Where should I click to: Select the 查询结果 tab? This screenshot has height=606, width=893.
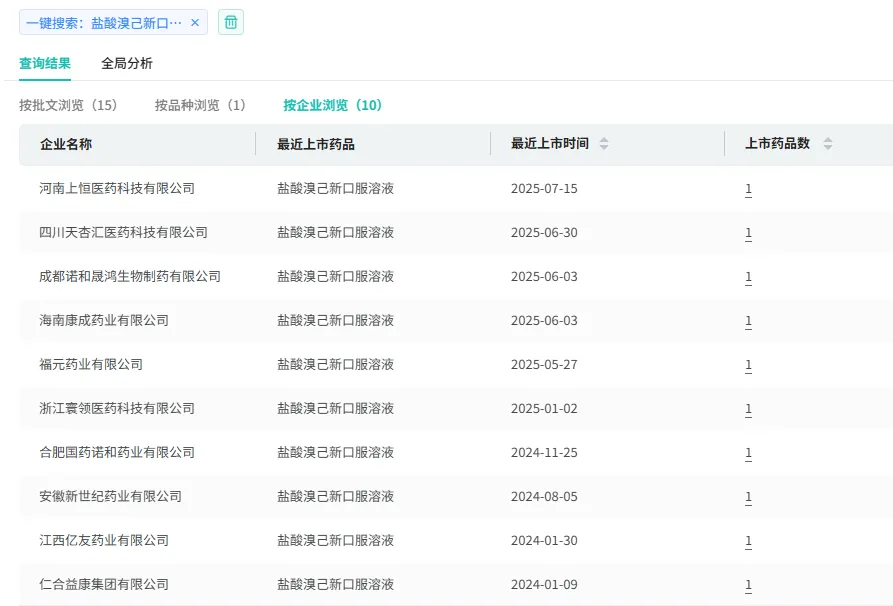pos(45,63)
